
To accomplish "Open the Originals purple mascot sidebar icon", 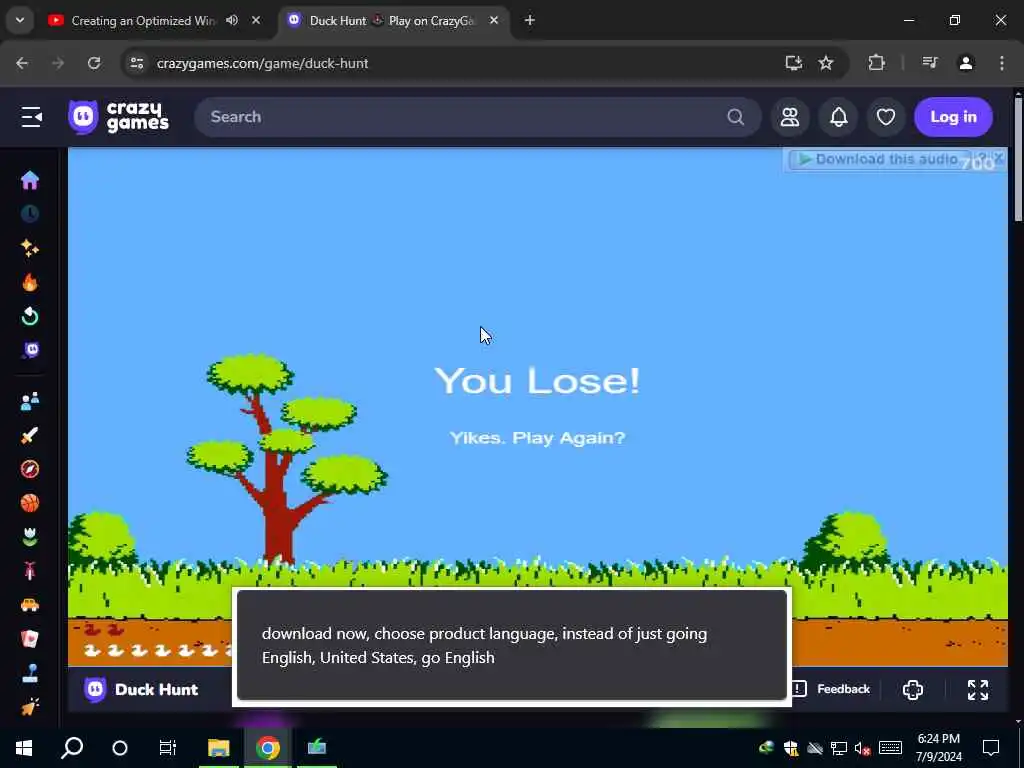I will pos(30,351).
